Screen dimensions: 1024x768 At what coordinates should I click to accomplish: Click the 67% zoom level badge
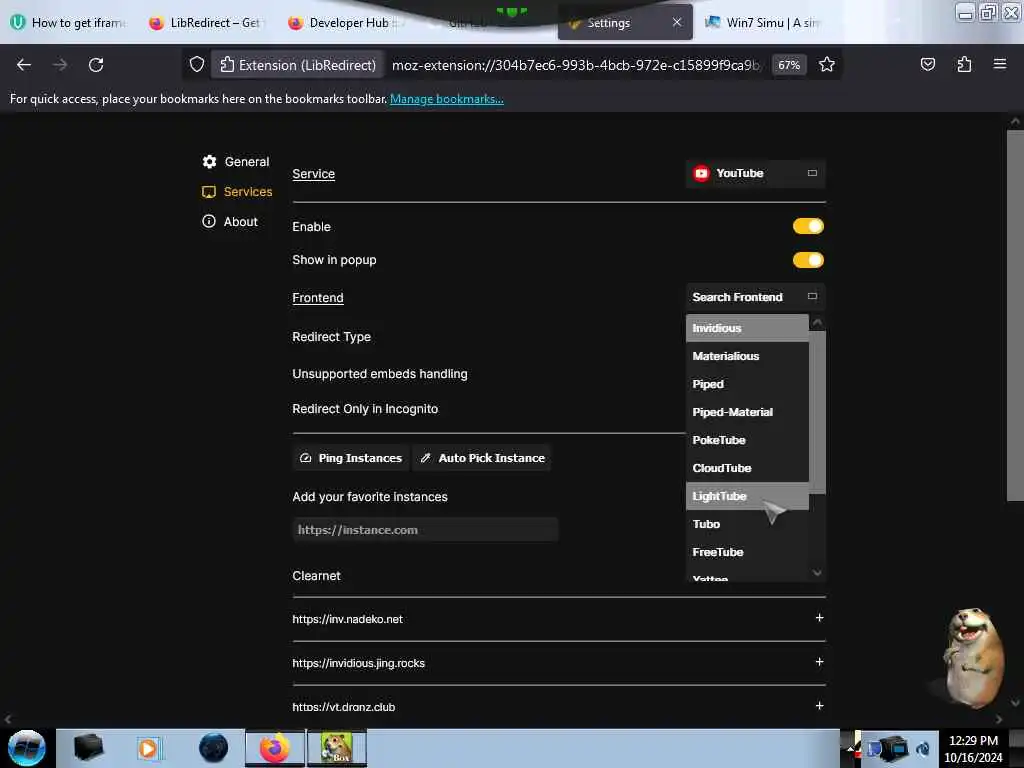(x=789, y=65)
